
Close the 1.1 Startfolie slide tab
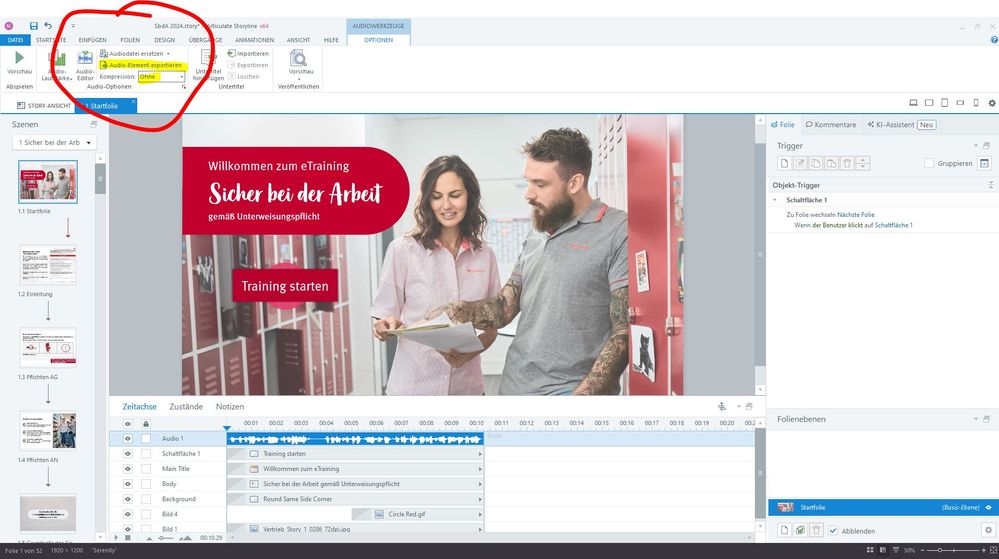(x=133, y=102)
